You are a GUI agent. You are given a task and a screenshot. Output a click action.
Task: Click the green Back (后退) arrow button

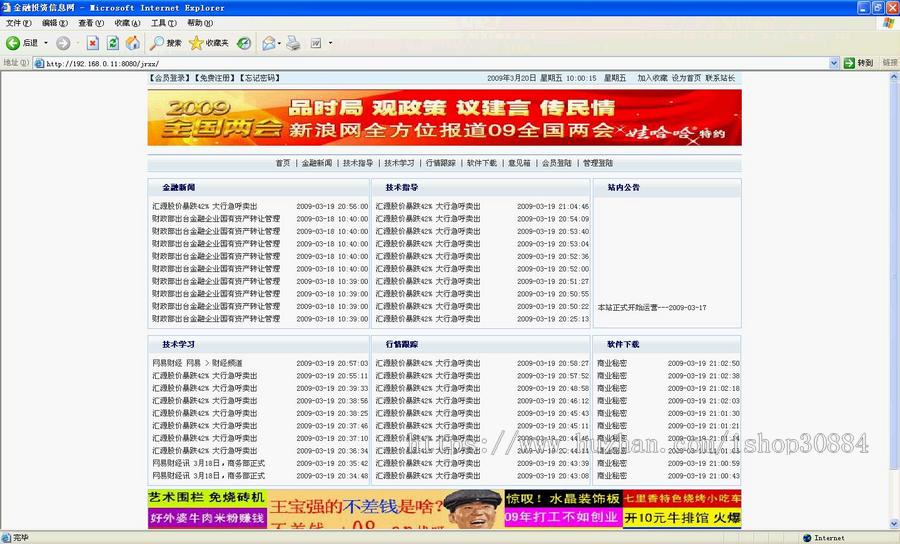pos(13,43)
